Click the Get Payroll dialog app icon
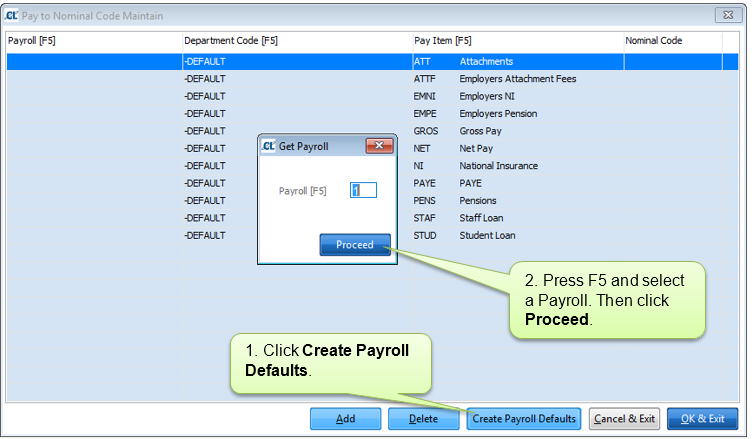This screenshot has width=752, height=439. [267, 146]
